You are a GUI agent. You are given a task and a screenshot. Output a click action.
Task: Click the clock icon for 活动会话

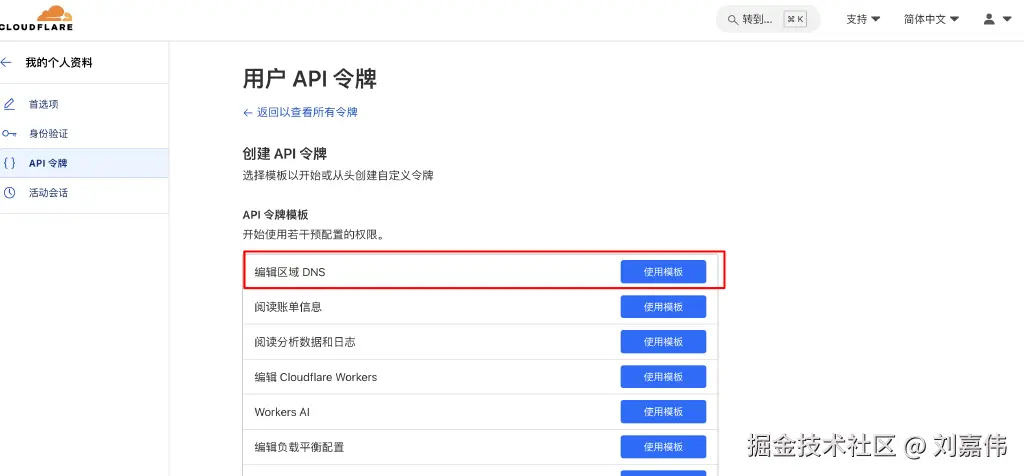(9, 193)
